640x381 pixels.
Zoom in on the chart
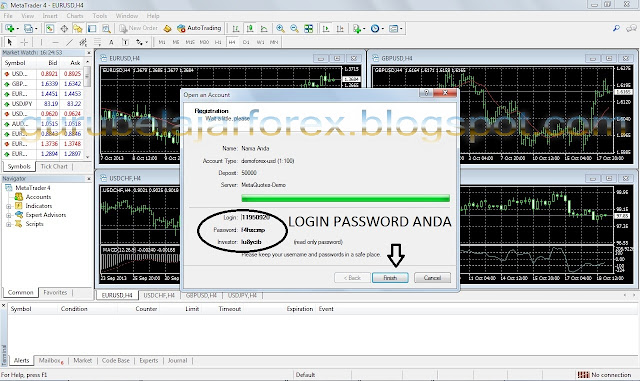click(x=280, y=28)
